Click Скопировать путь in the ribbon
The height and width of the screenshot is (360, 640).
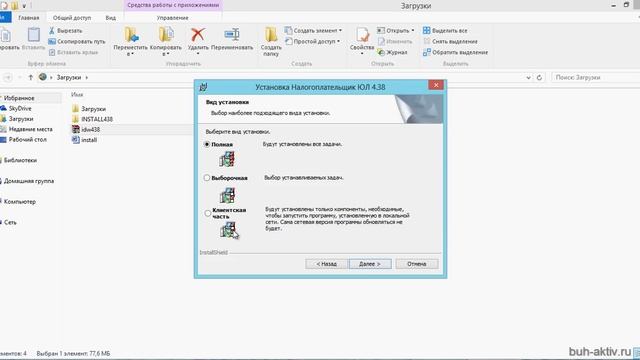point(77,42)
